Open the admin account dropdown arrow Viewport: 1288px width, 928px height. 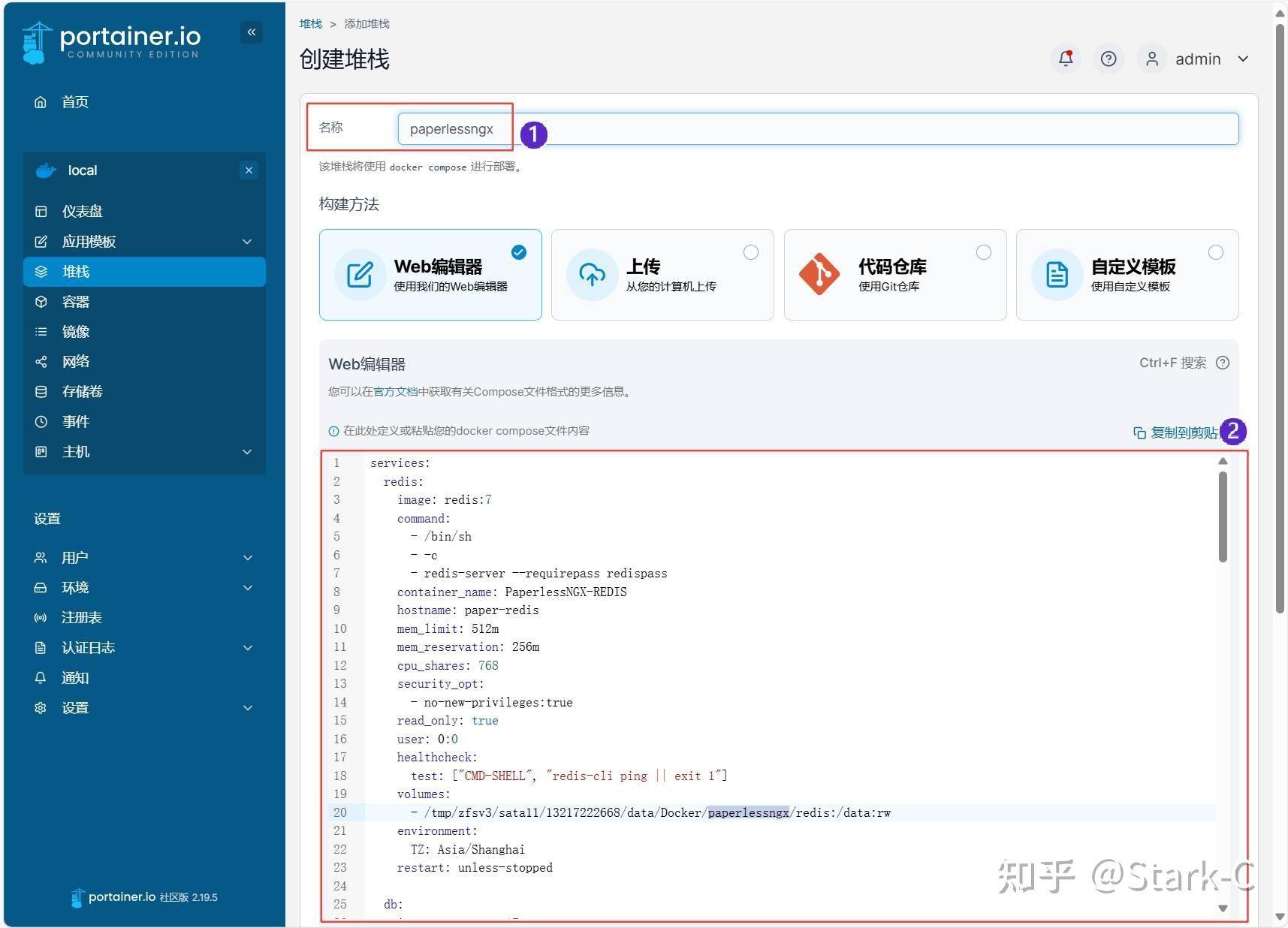pos(1243,59)
